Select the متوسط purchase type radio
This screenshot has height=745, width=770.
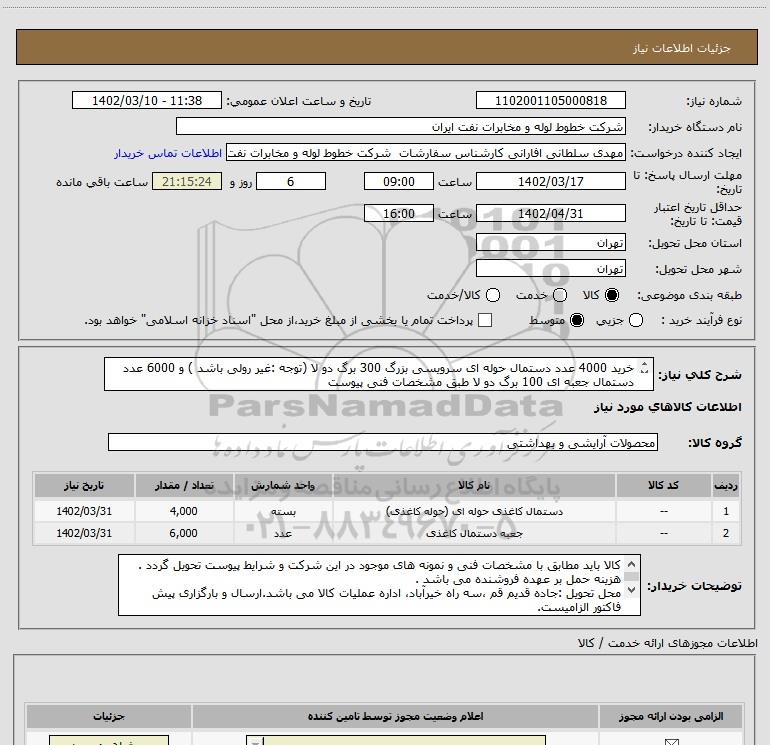tap(577, 320)
